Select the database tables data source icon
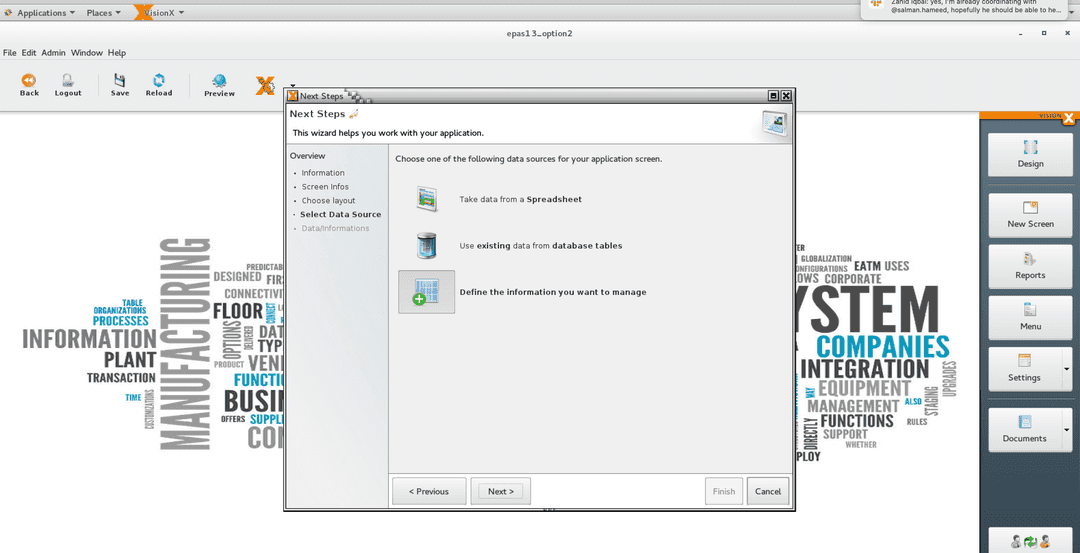The image size is (1080, 553). click(x=427, y=245)
